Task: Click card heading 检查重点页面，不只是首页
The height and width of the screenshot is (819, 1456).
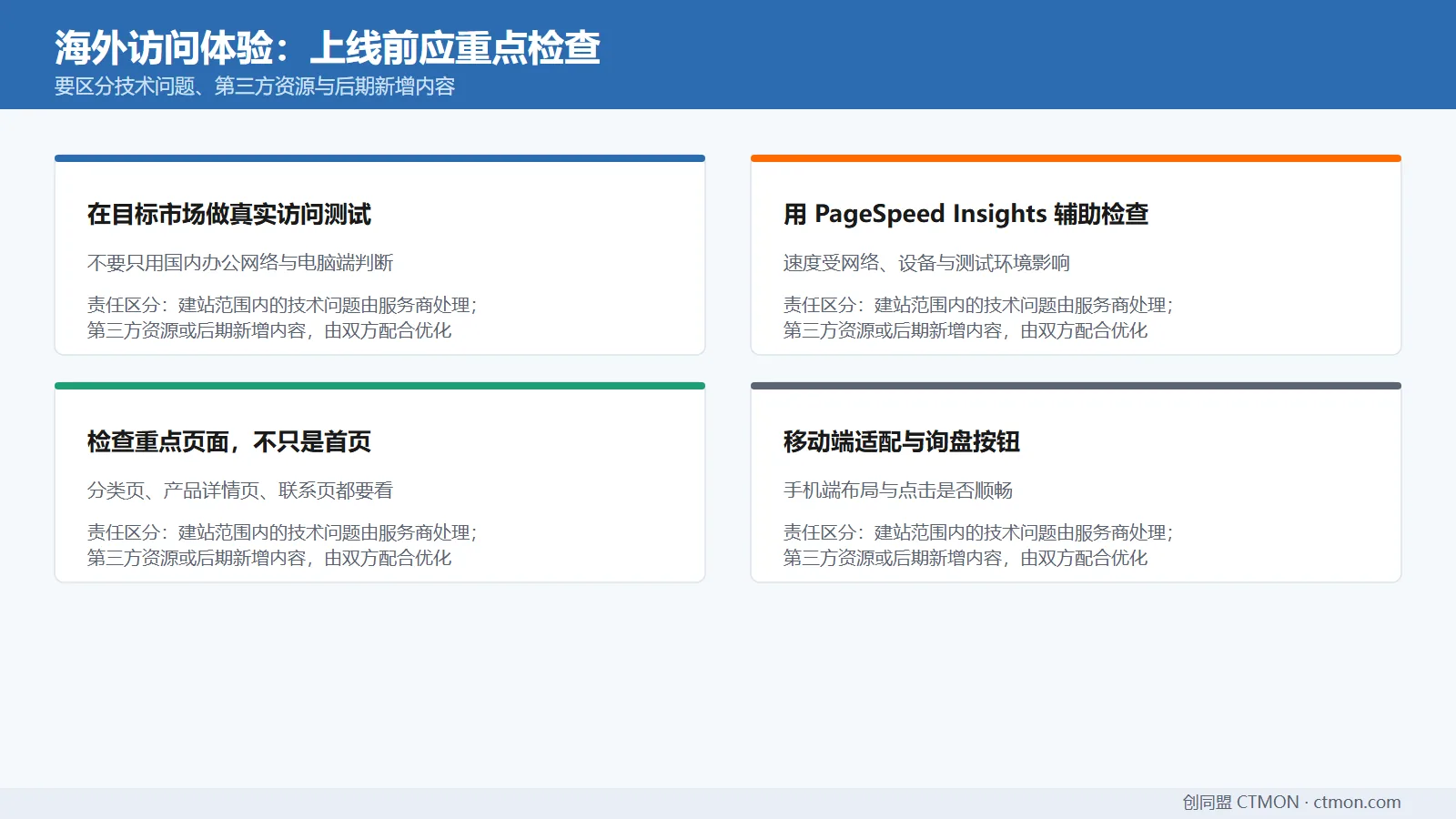Action: tap(229, 441)
